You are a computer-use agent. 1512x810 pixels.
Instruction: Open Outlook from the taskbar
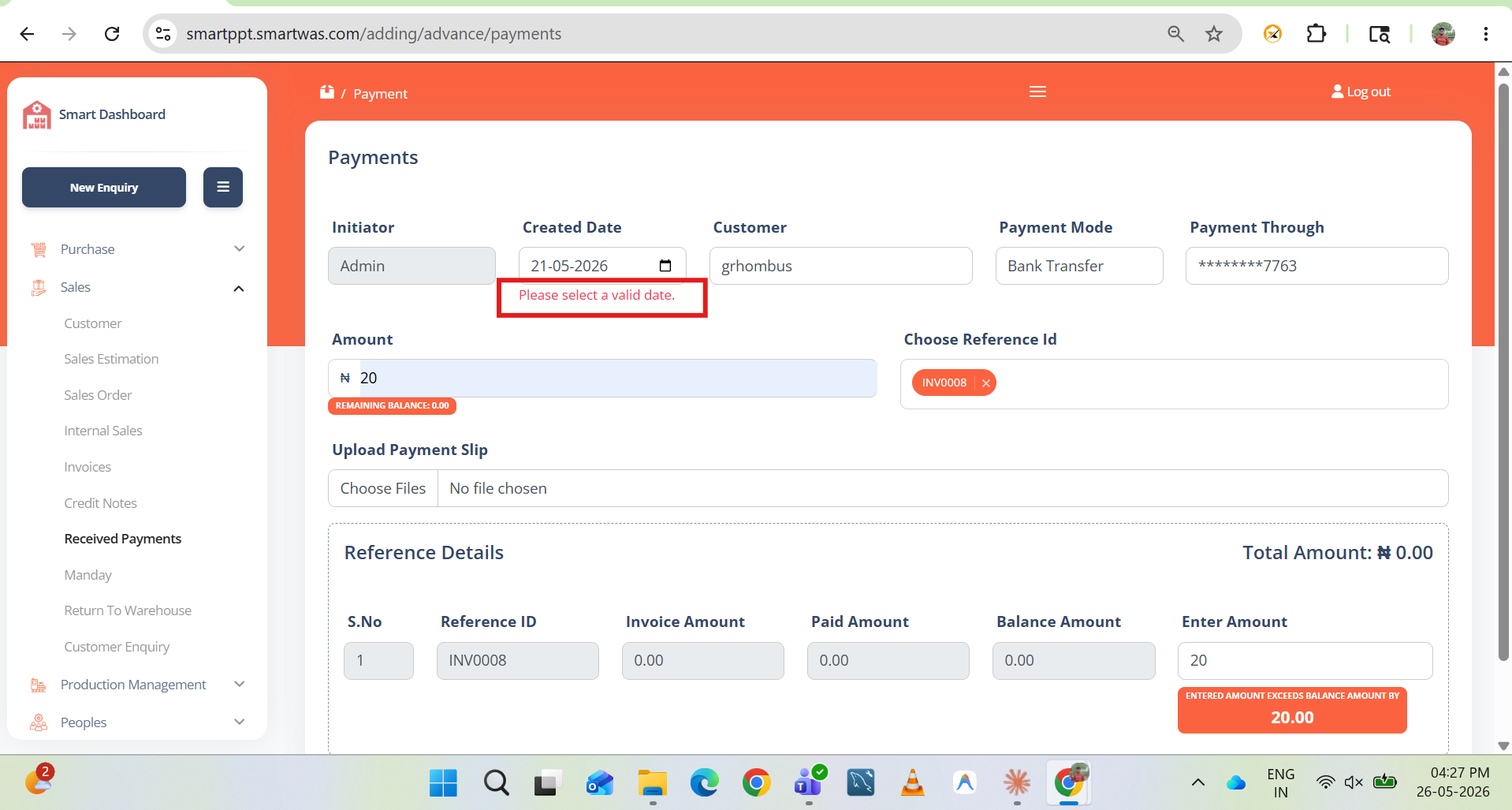point(600,783)
